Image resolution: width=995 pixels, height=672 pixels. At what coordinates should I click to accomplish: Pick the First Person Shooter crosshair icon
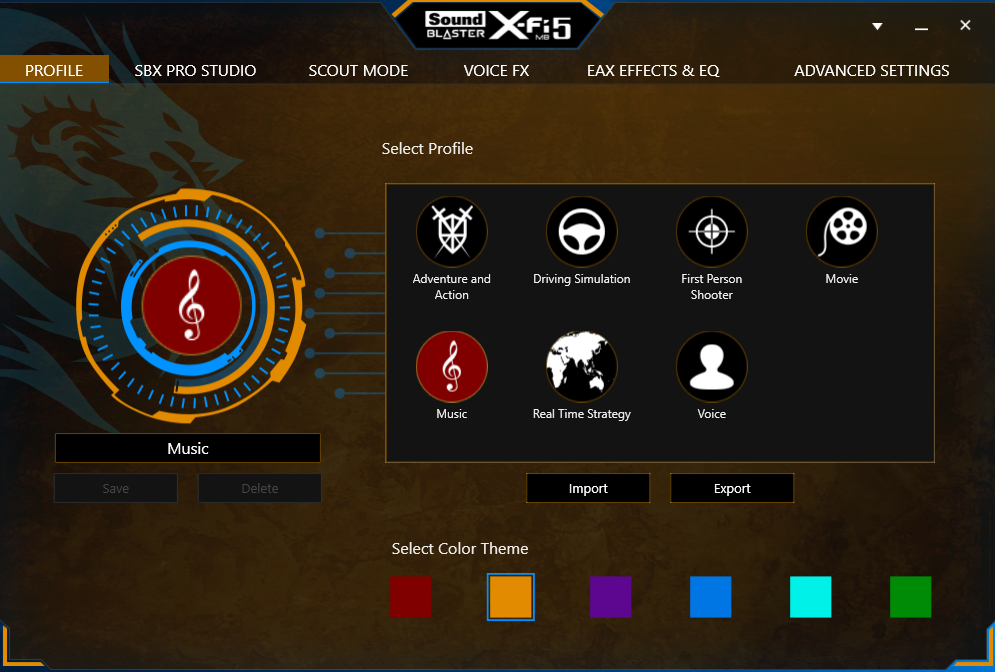[712, 232]
